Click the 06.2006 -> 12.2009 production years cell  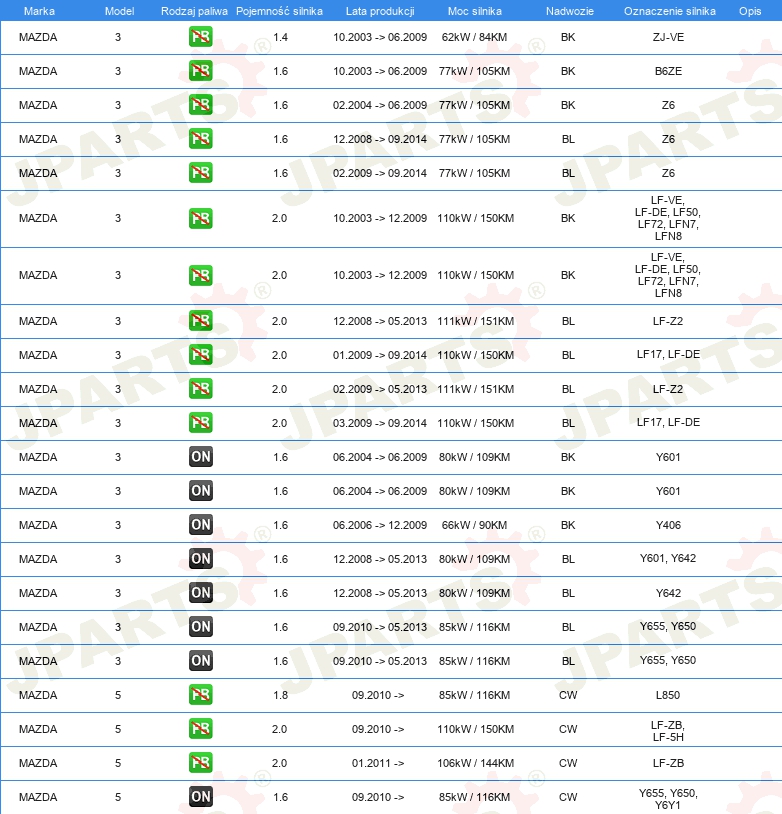pyautogui.click(x=380, y=525)
